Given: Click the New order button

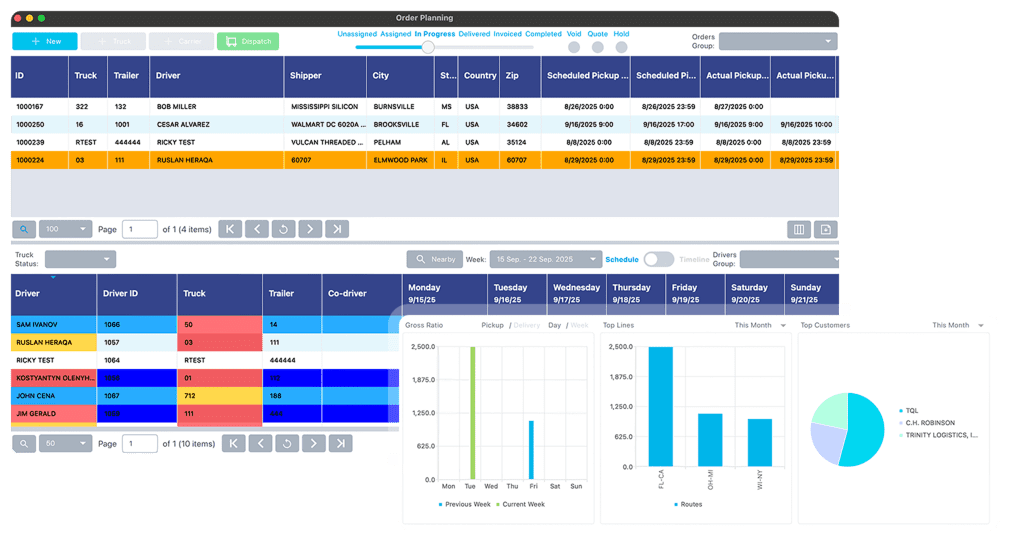Looking at the screenshot, I should coord(44,42).
